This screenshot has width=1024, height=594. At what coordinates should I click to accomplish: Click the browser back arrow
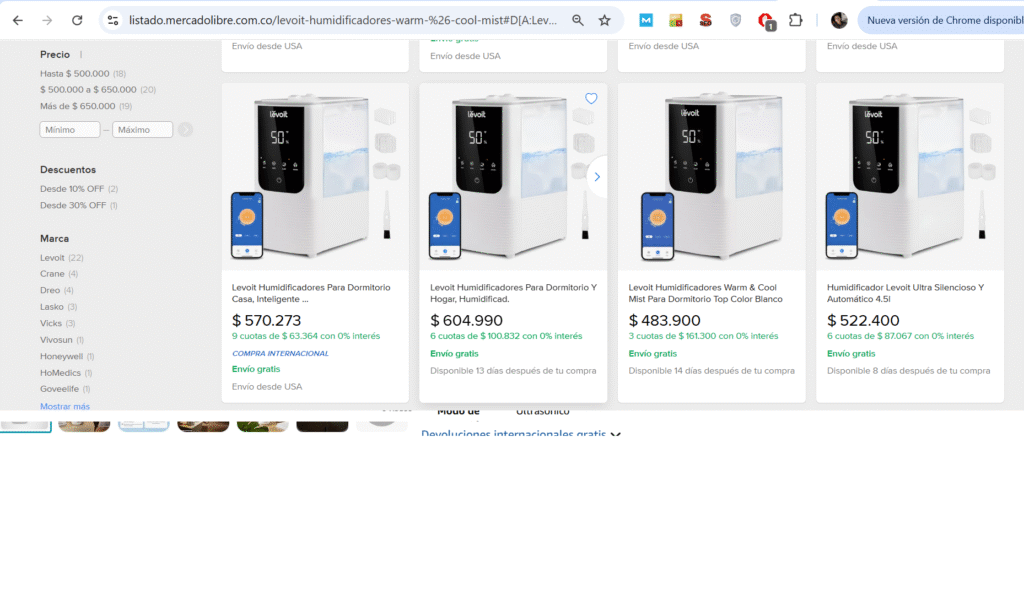click(x=18, y=20)
